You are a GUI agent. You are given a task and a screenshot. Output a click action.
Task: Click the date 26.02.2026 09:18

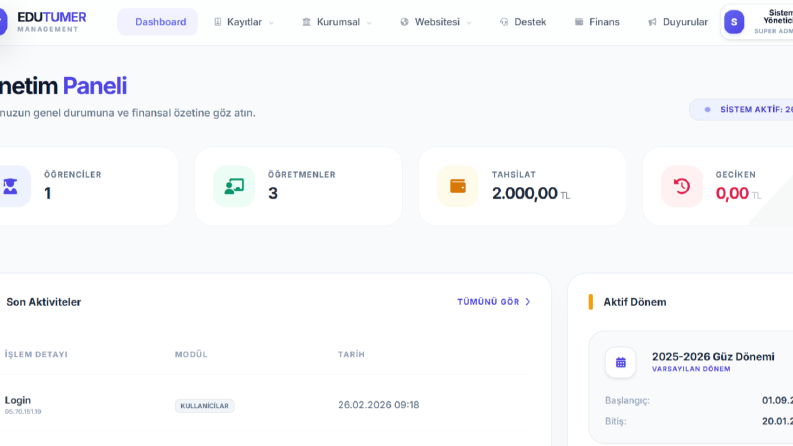tap(378, 405)
